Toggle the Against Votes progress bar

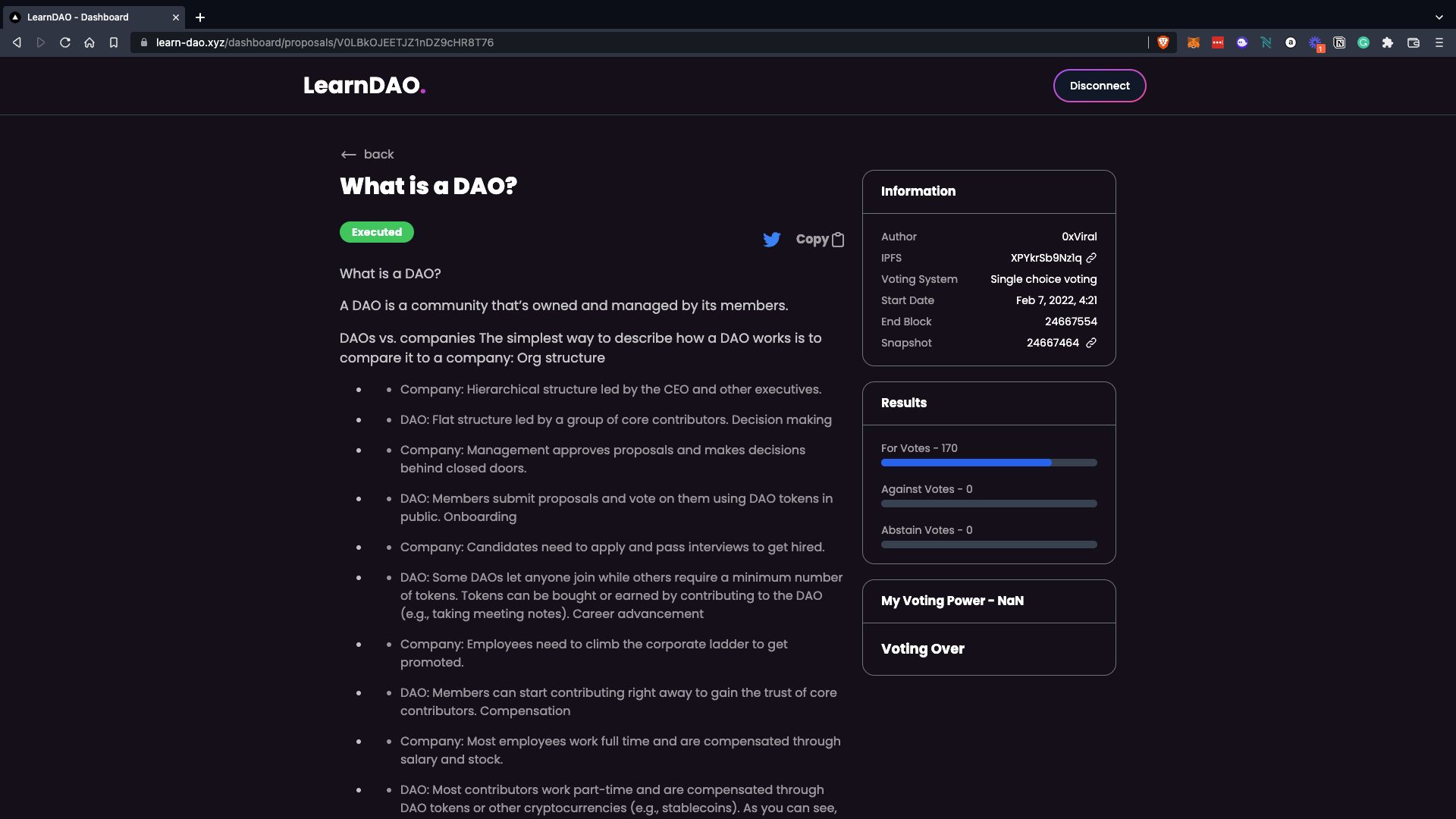(x=989, y=504)
